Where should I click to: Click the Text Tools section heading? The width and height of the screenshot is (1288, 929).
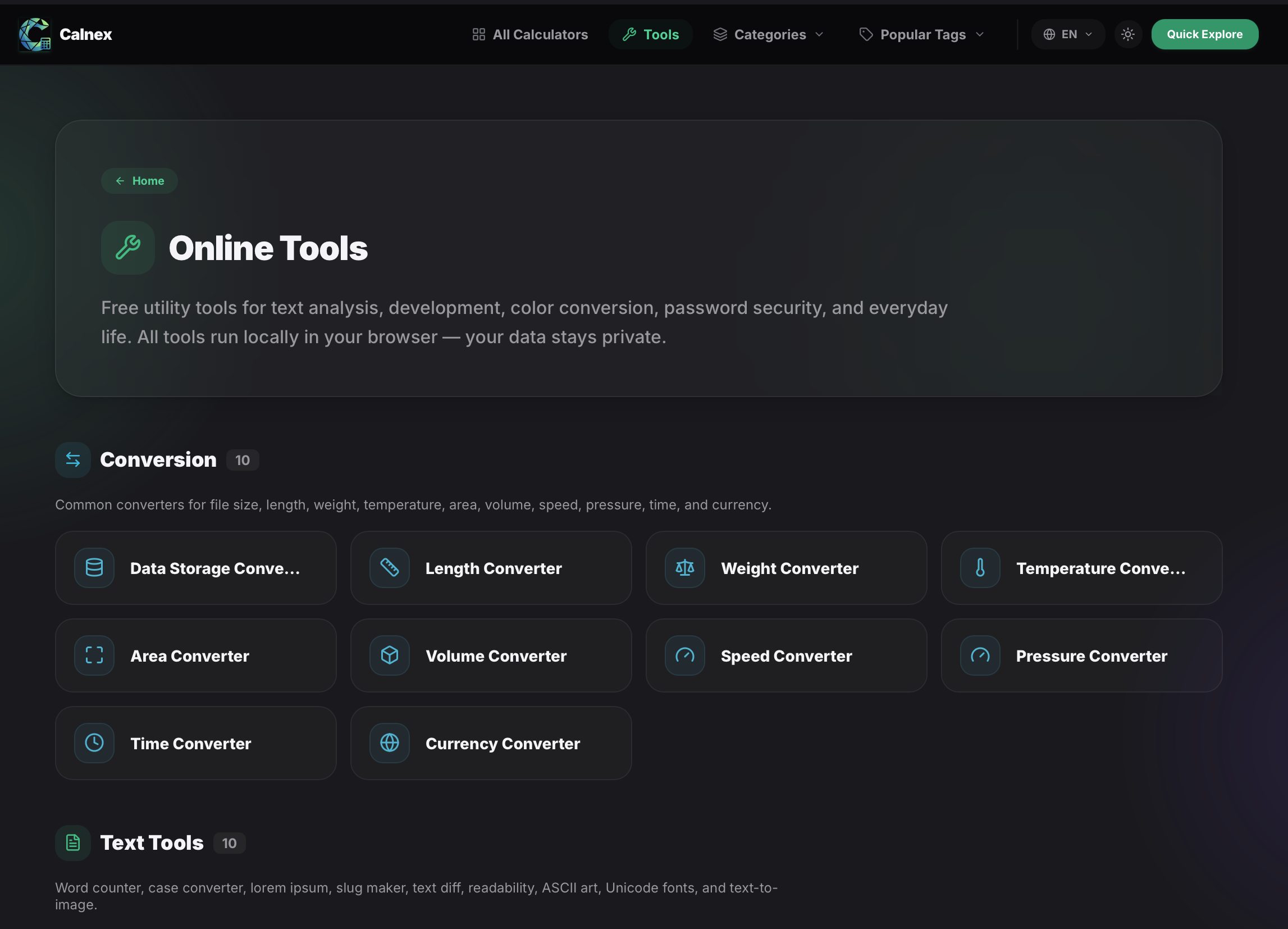pos(152,843)
